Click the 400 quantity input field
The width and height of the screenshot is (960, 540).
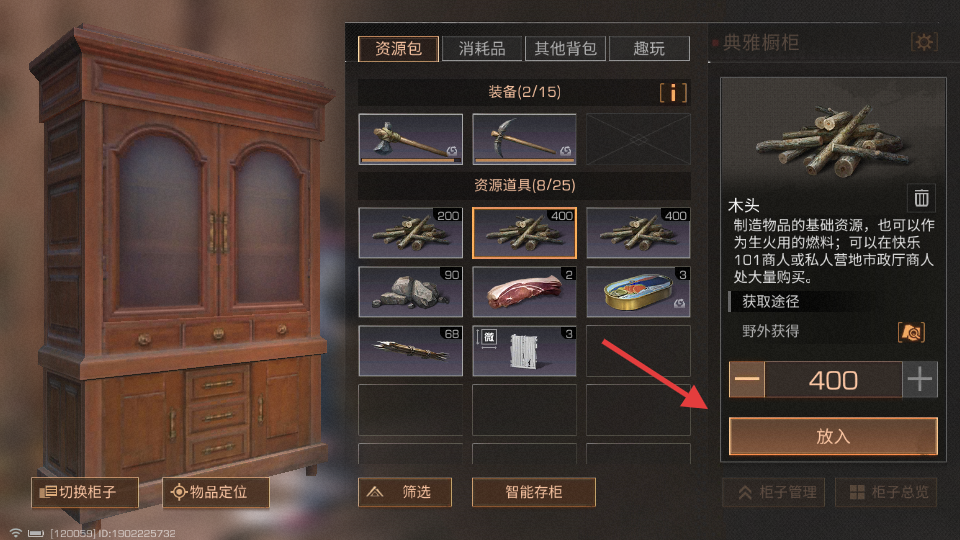[x=833, y=380]
